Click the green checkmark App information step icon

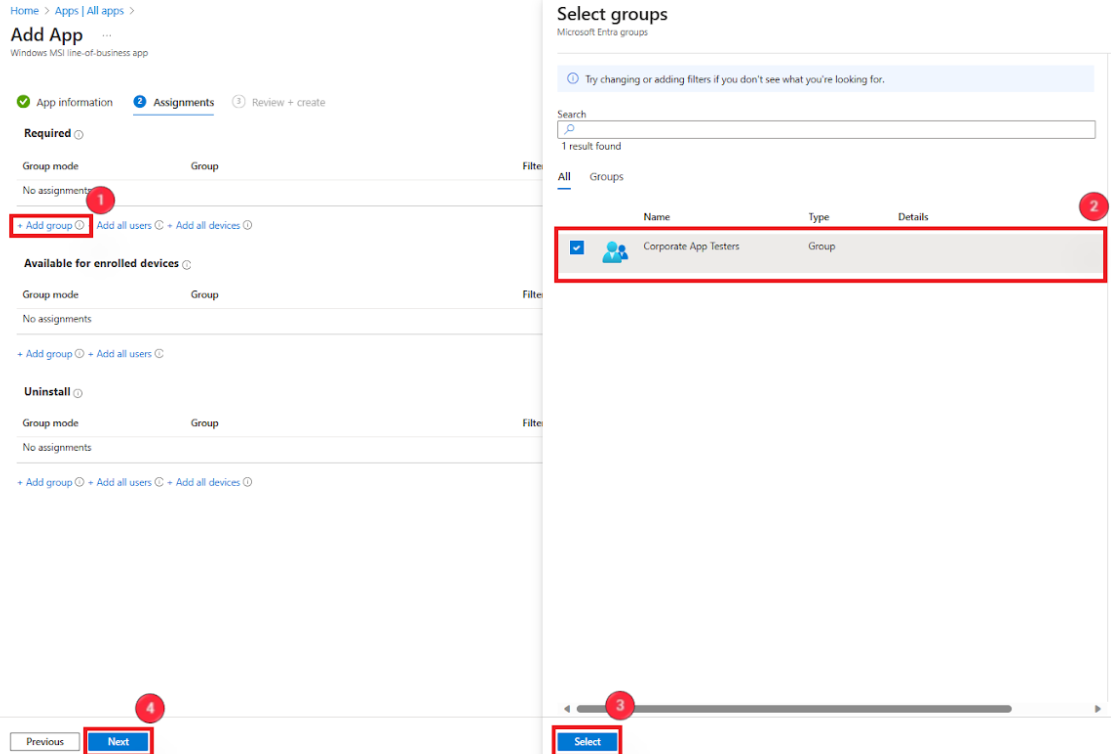23,102
